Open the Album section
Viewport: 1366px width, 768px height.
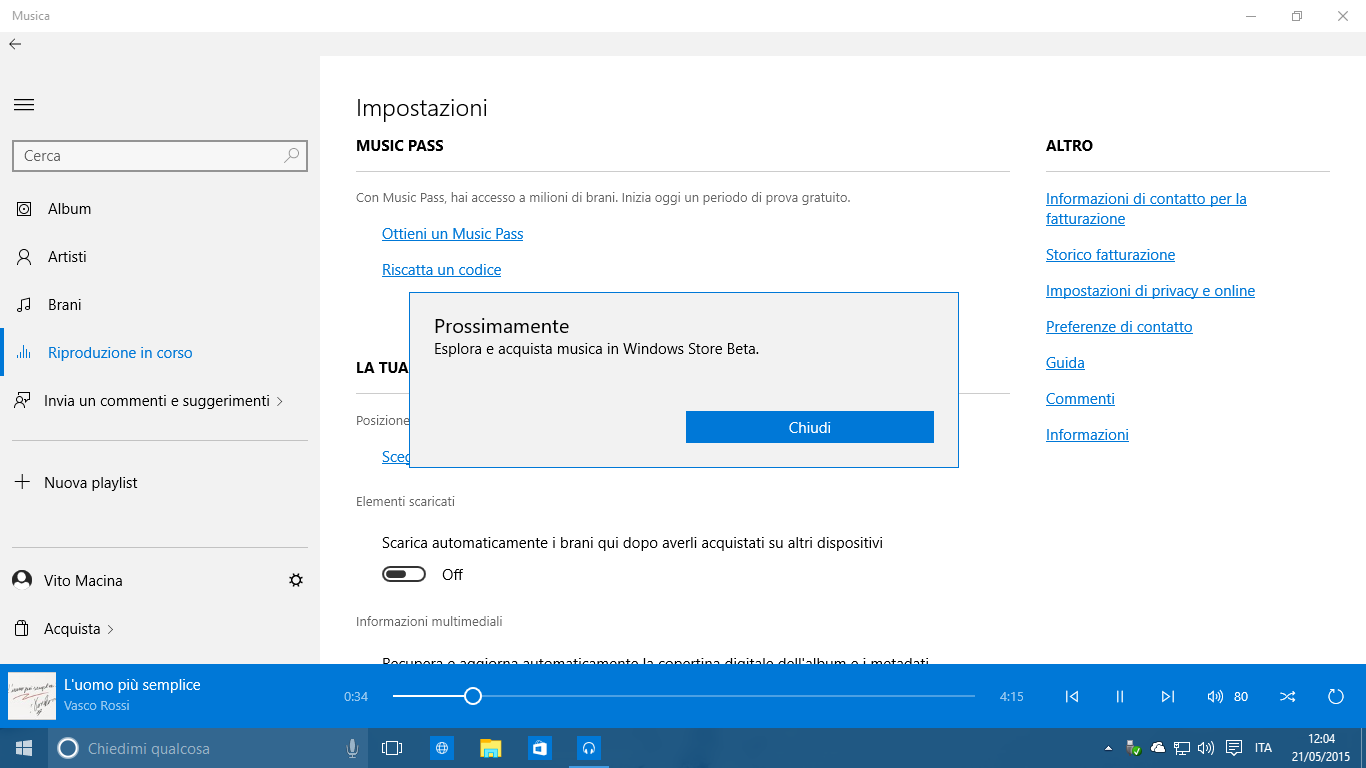pyautogui.click(x=160, y=209)
